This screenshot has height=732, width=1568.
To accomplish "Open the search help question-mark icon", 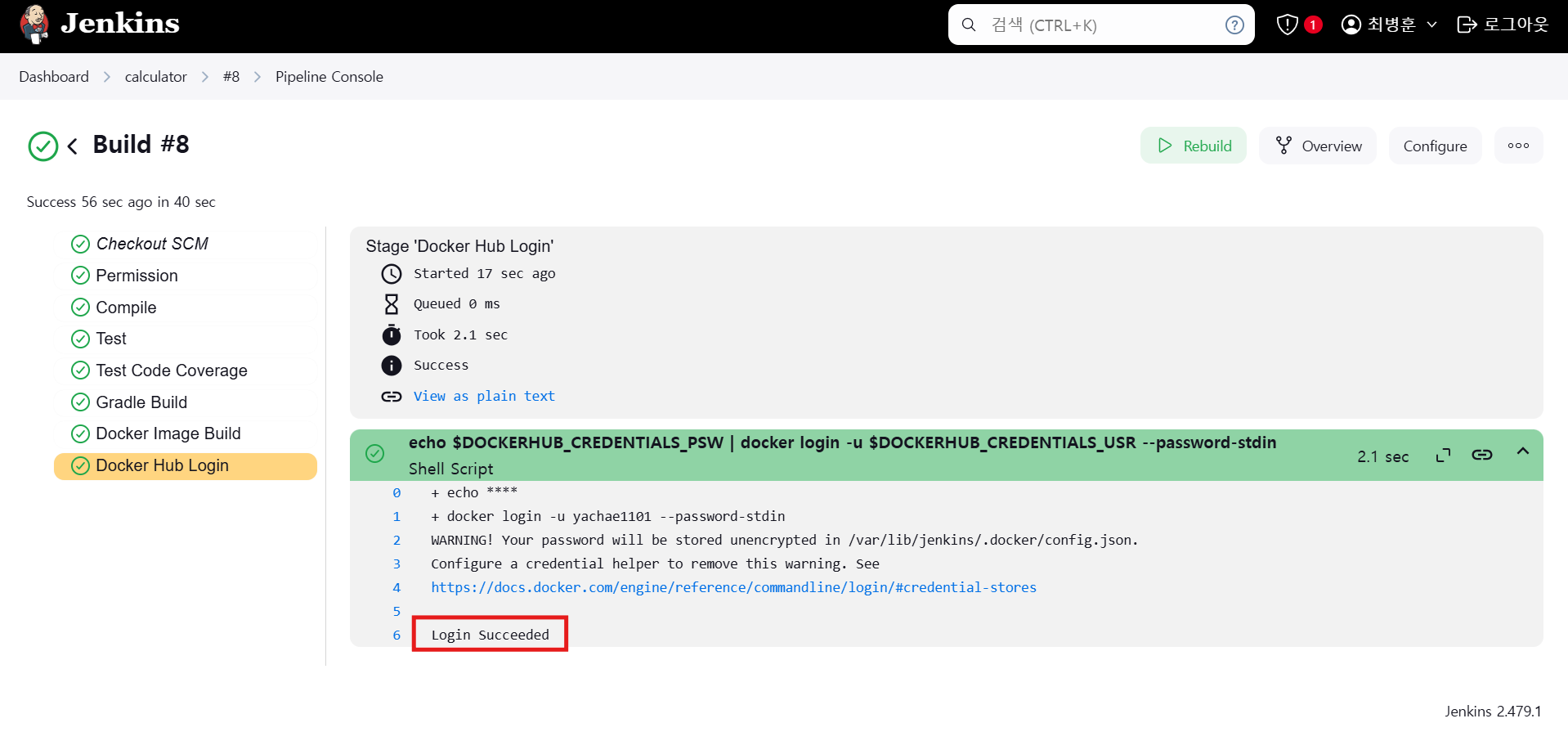I will pos(1234,25).
